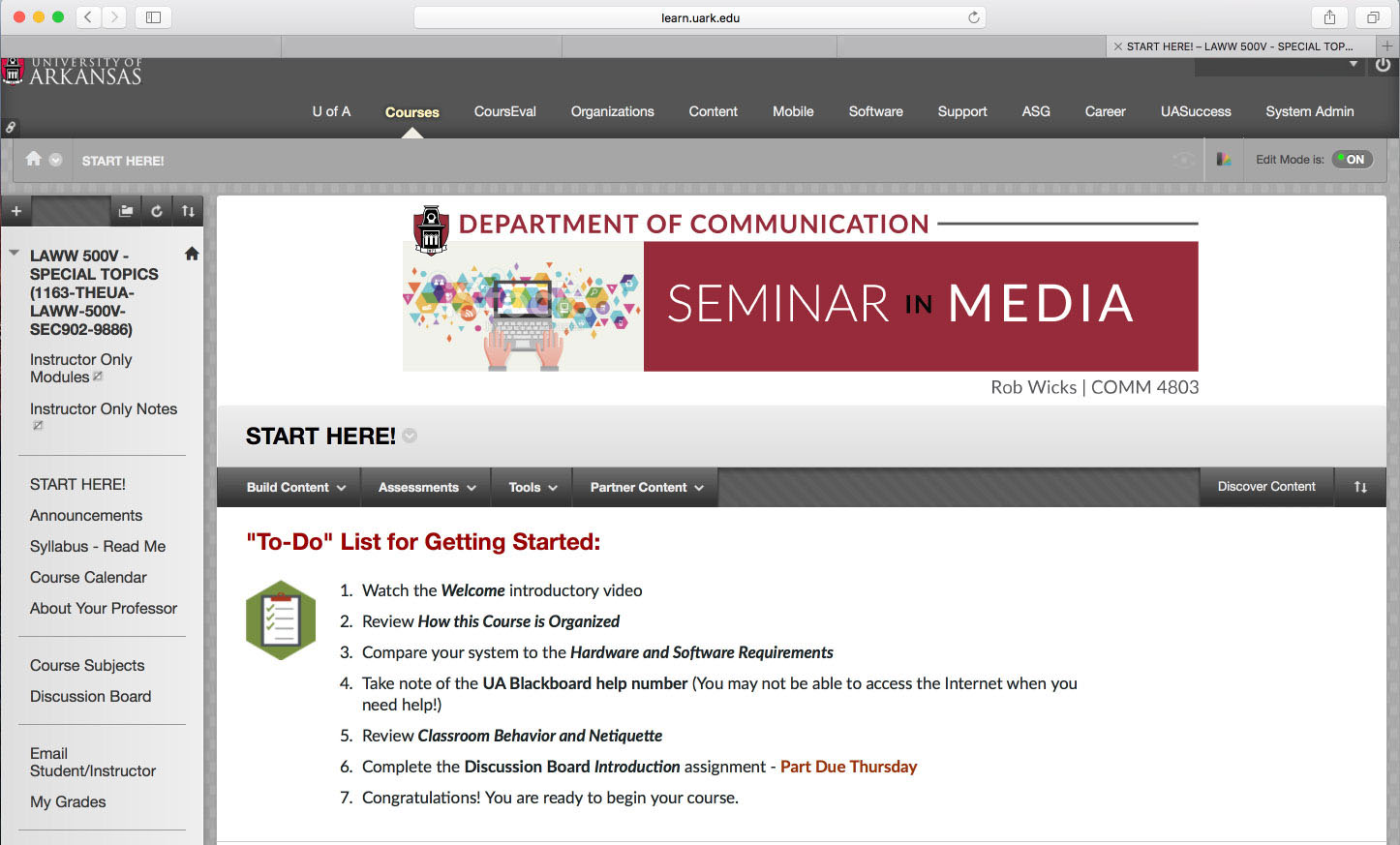Open START HERE! in the course menu
Viewport: 1400px width, 845px height.
click(x=77, y=484)
